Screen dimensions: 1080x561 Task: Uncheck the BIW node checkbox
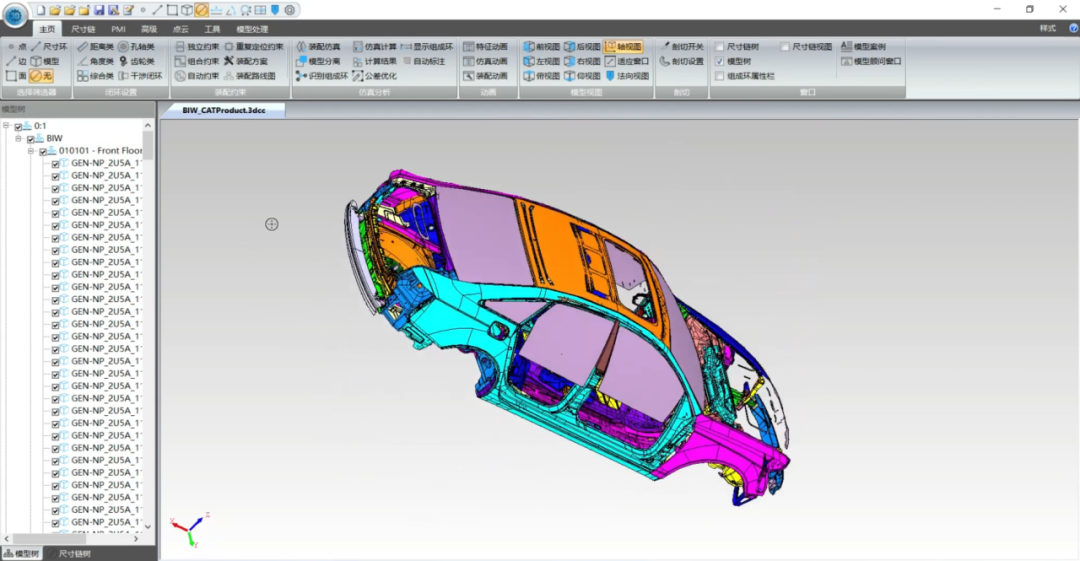(x=31, y=139)
